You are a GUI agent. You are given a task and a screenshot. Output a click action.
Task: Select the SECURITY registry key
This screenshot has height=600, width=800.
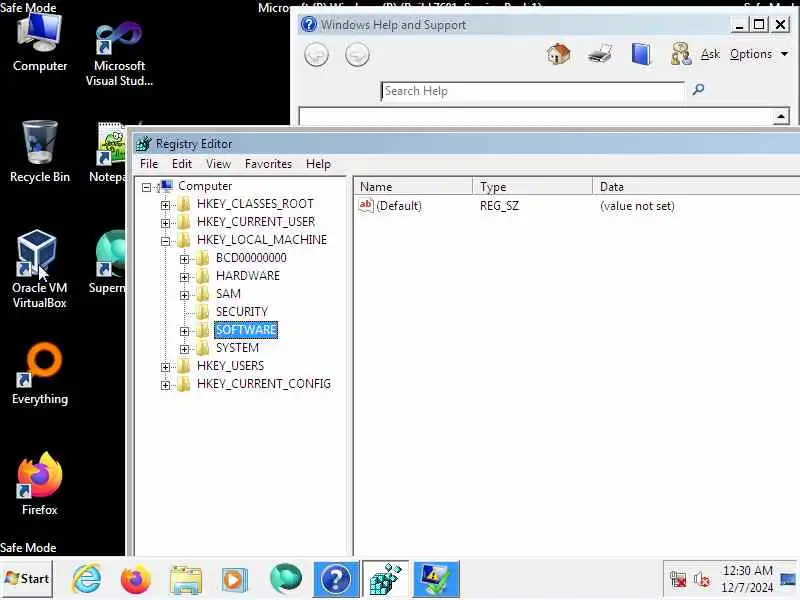pyautogui.click(x=241, y=312)
